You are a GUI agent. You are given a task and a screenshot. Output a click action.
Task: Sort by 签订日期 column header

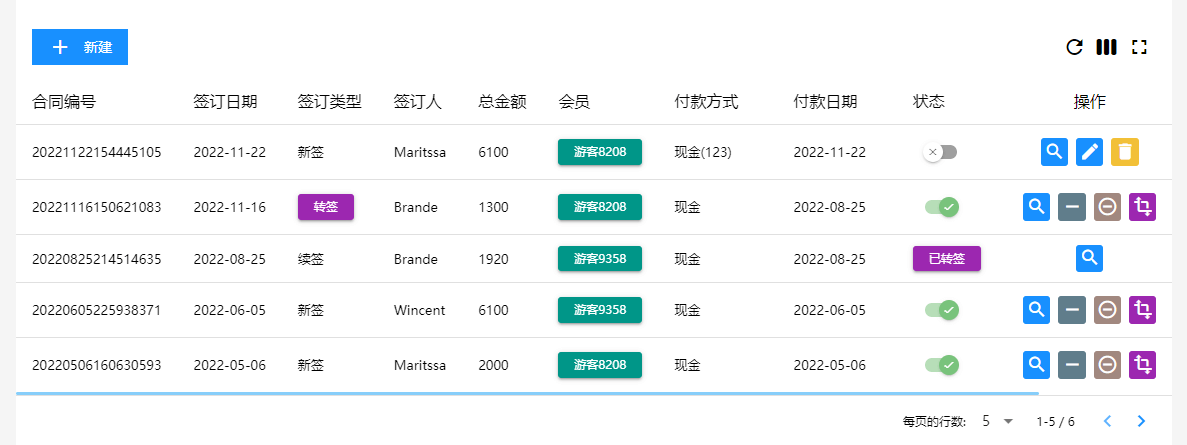pyautogui.click(x=225, y=101)
